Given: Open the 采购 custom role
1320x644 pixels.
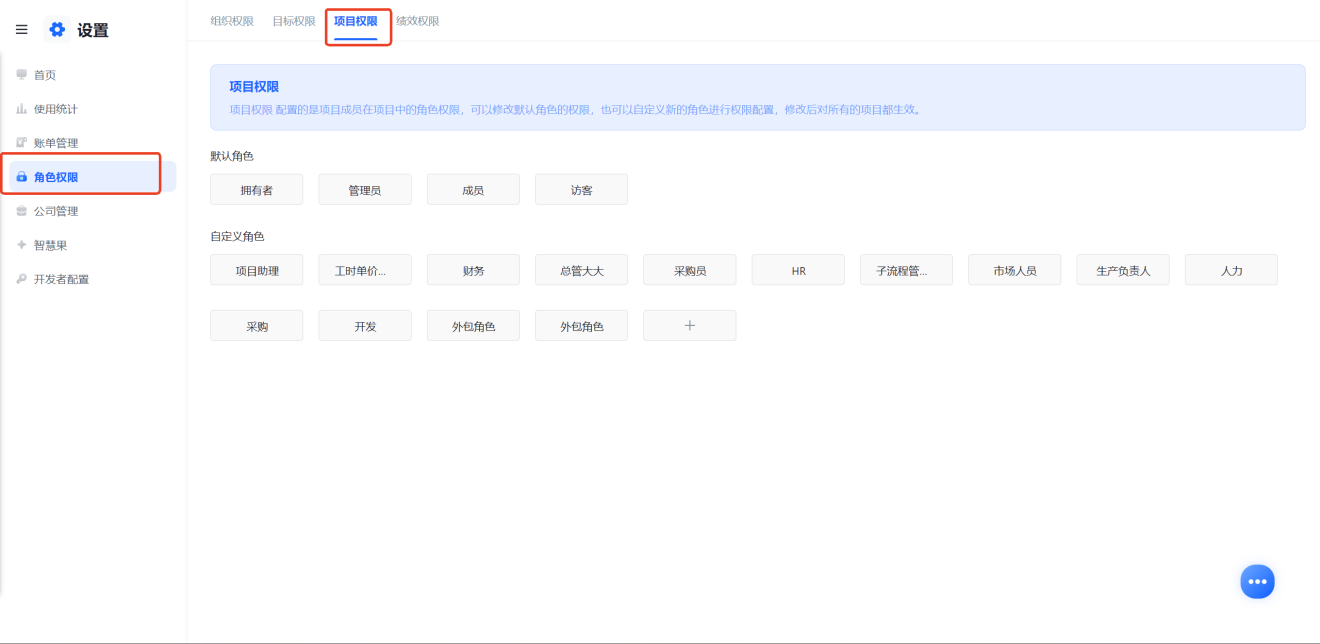Looking at the screenshot, I should click(x=257, y=326).
